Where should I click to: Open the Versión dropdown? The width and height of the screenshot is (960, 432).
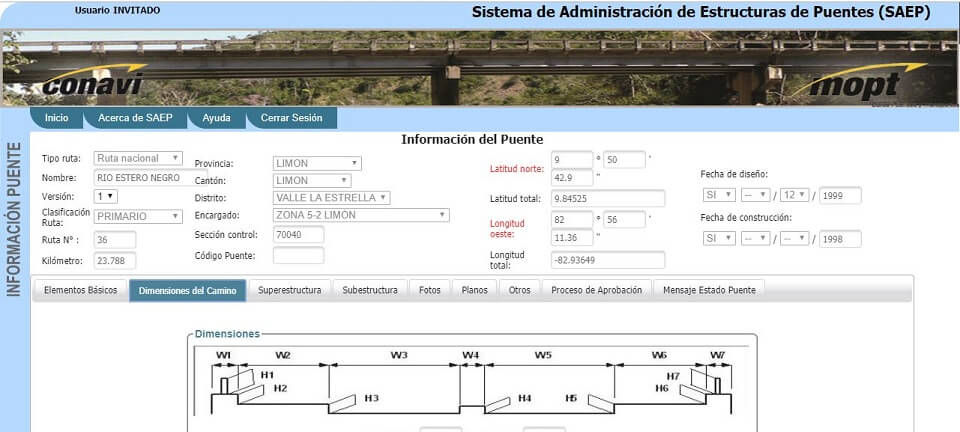[x=105, y=196]
